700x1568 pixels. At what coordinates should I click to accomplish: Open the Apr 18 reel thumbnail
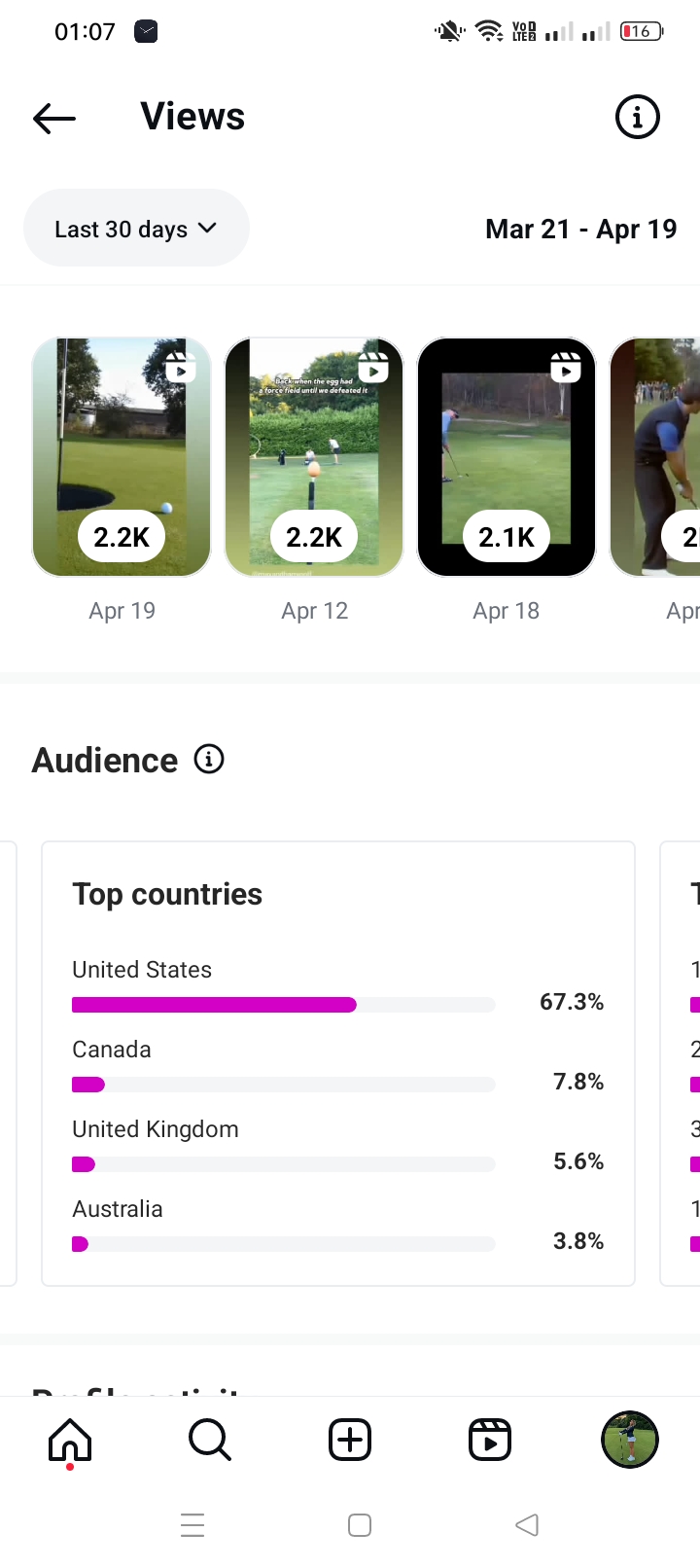click(507, 457)
